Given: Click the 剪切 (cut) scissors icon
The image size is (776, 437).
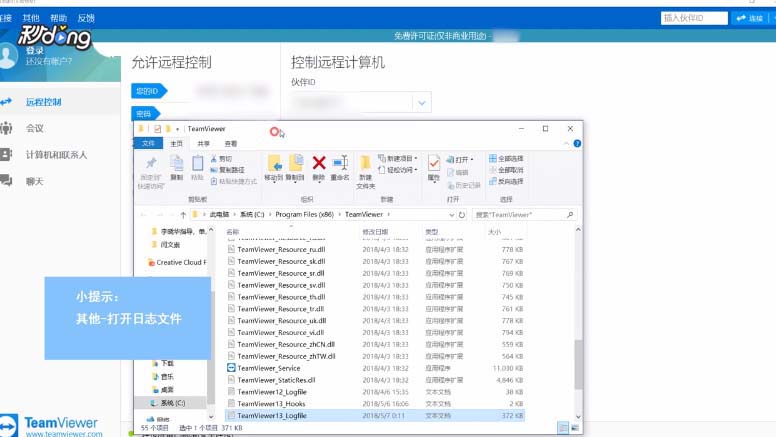Looking at the screenshot, I should (214, 159).
